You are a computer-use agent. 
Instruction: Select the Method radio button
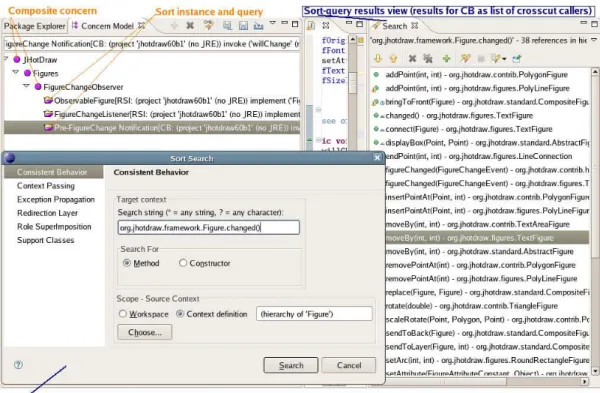(x=127, y=263)
